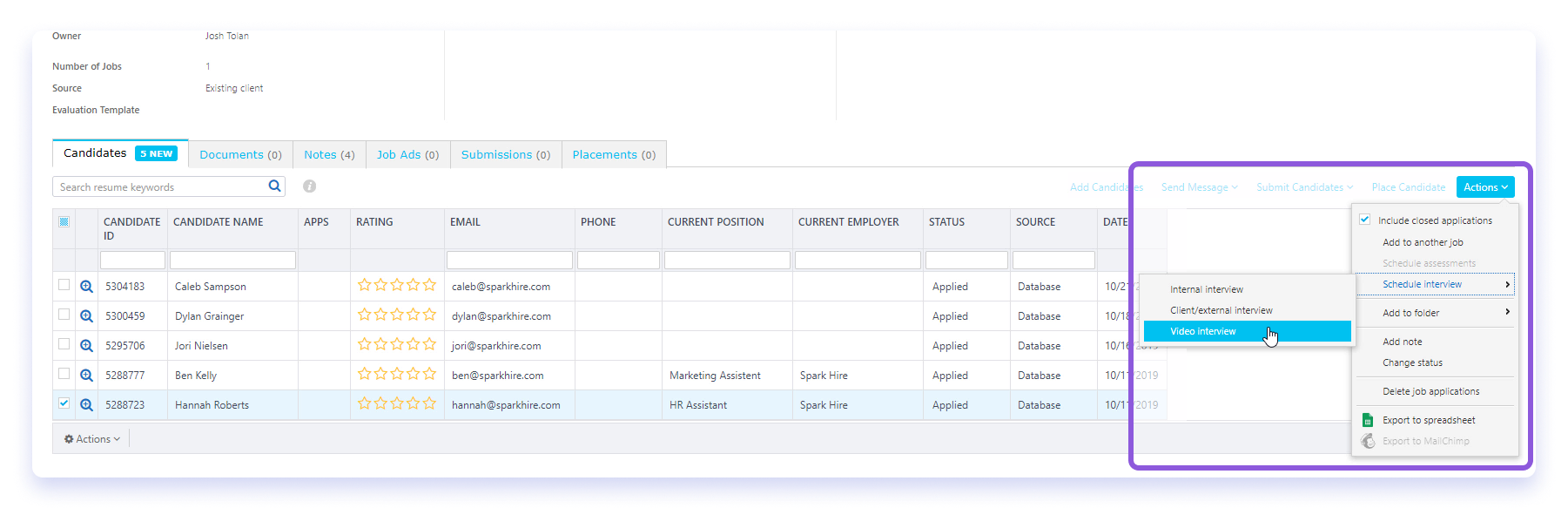The height and width of the screenshot is (508, 1568).
Task: Tick the checkbox for Caleb Sampson
Action: pyautogui.click(x=64, y=284)
